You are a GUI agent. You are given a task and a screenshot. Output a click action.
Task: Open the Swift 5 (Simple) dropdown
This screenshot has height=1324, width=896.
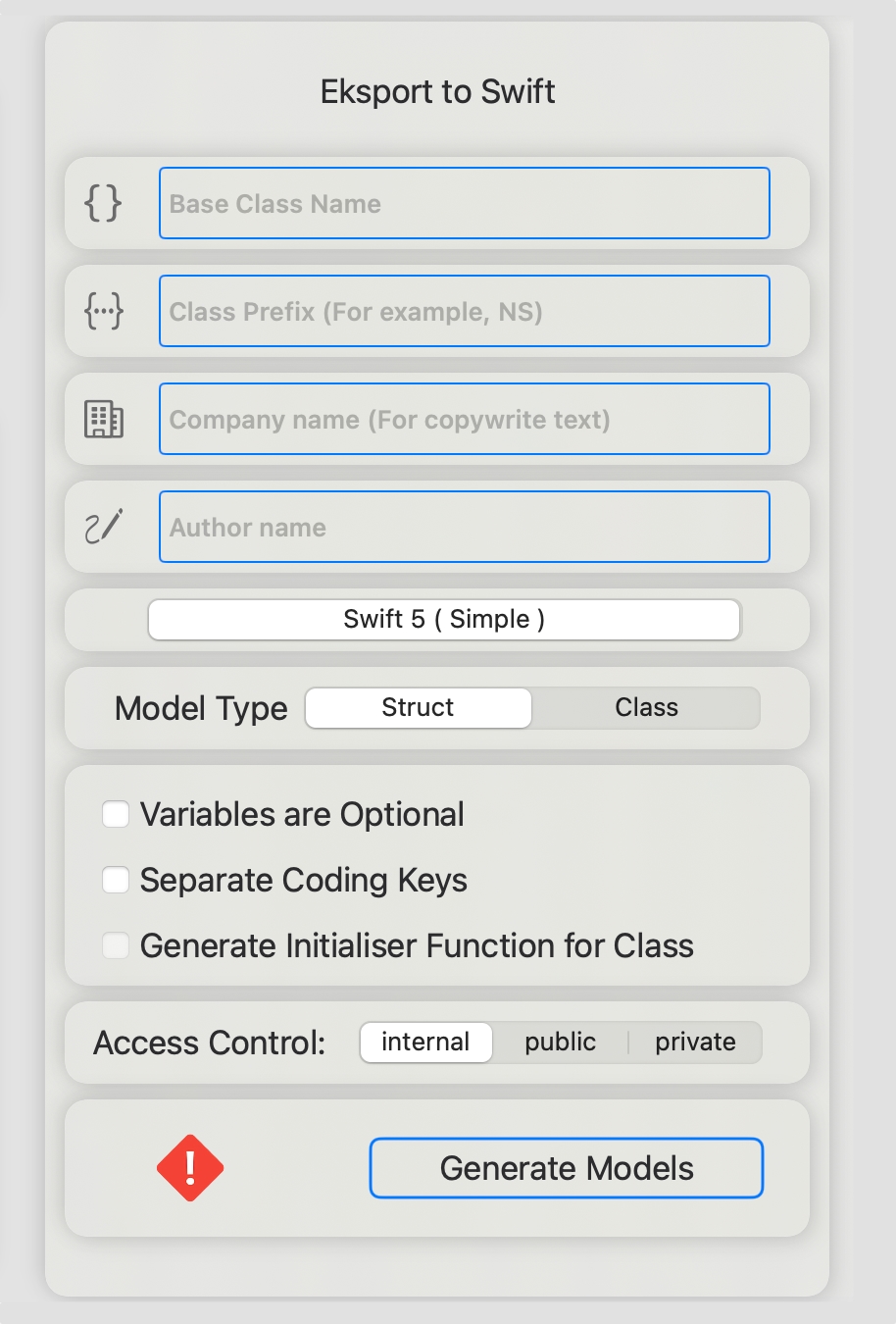[x=444, y=620]
